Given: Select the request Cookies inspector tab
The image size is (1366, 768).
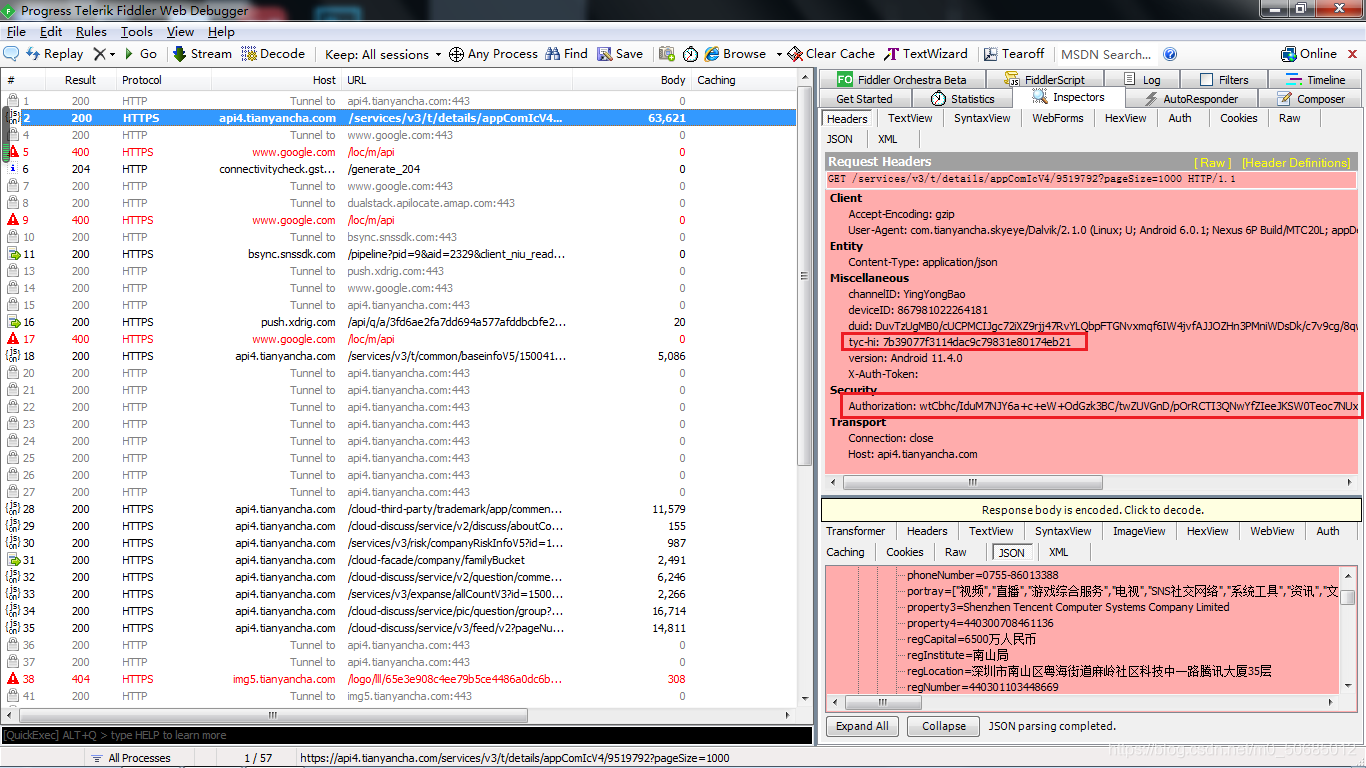Looking at the screenshot, I should click(x=1238, y=118).
